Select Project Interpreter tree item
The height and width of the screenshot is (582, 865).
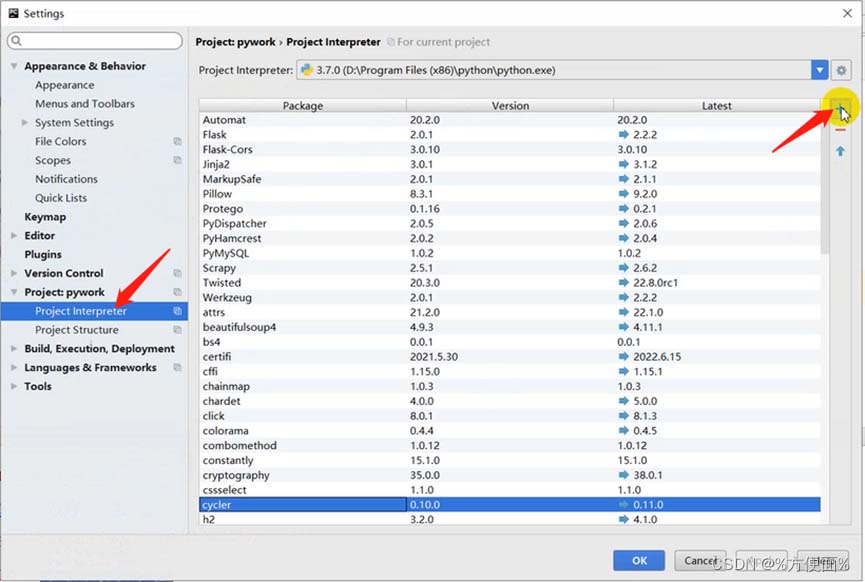pyautogui.click(x=94, y=311)
